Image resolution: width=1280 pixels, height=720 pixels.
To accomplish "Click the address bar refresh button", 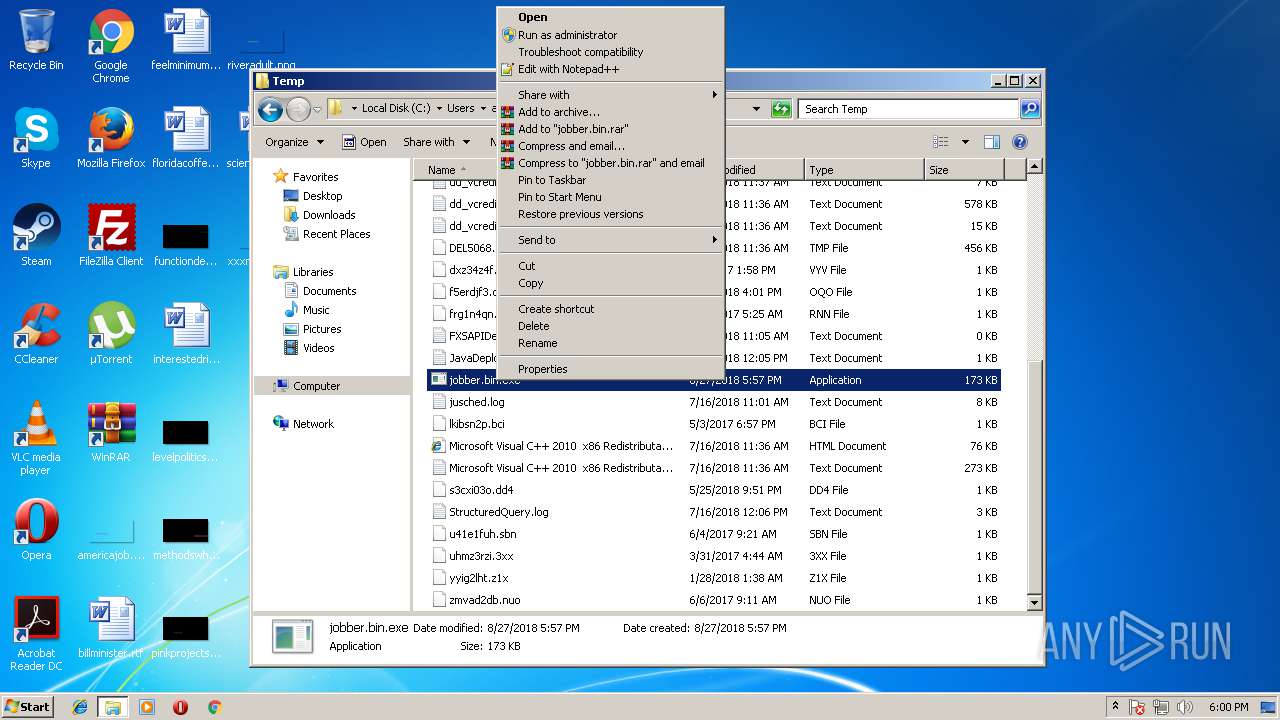I will [x=781, y=109].
